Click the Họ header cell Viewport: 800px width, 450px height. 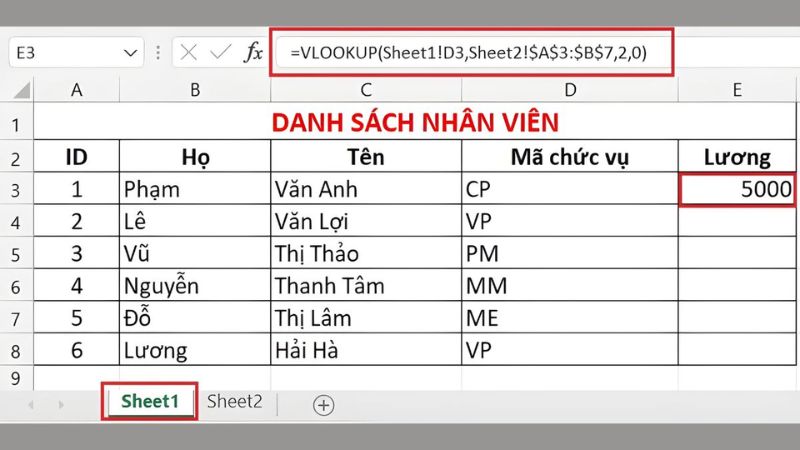pos(195,156)
